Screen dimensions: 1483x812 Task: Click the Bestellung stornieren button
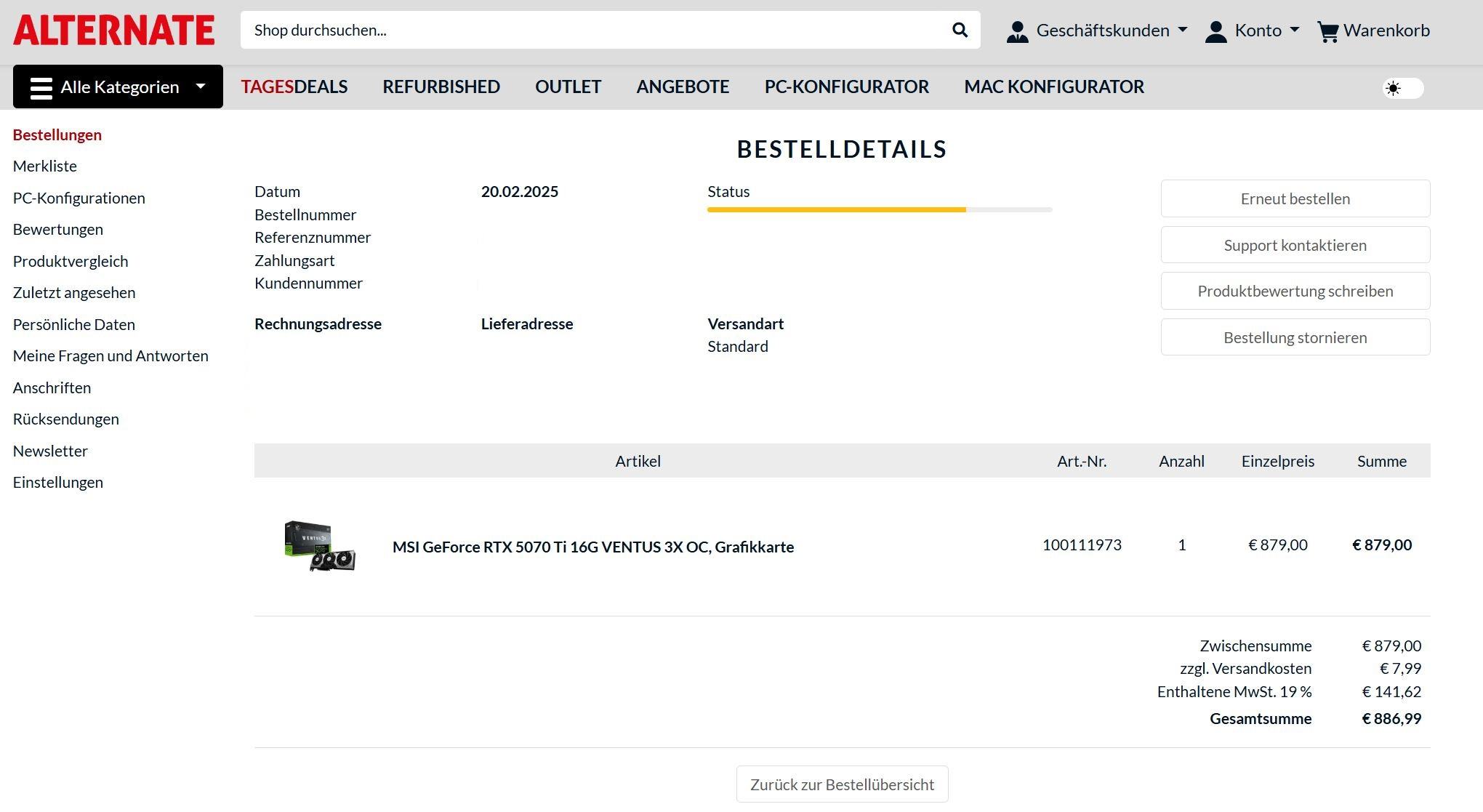point(1295,337)
